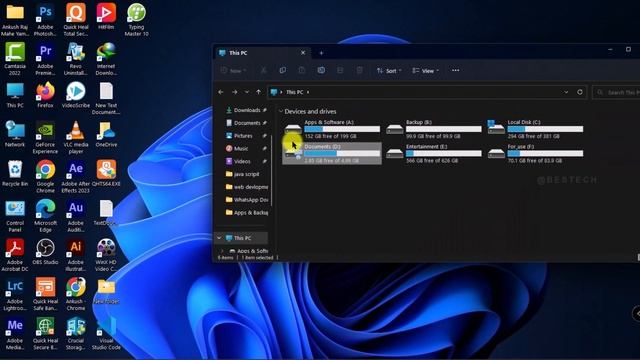
Task: Click the Copy toolbar icon in Explorer
Action: coord(282,70)
